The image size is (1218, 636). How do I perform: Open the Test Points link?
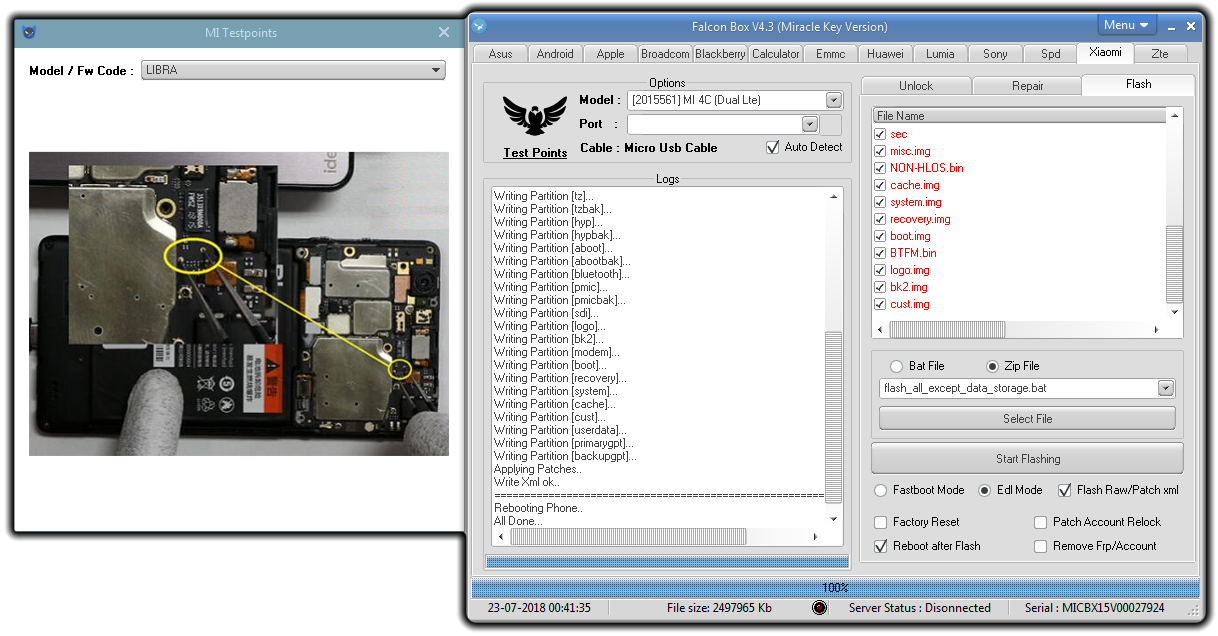(535, 153)
